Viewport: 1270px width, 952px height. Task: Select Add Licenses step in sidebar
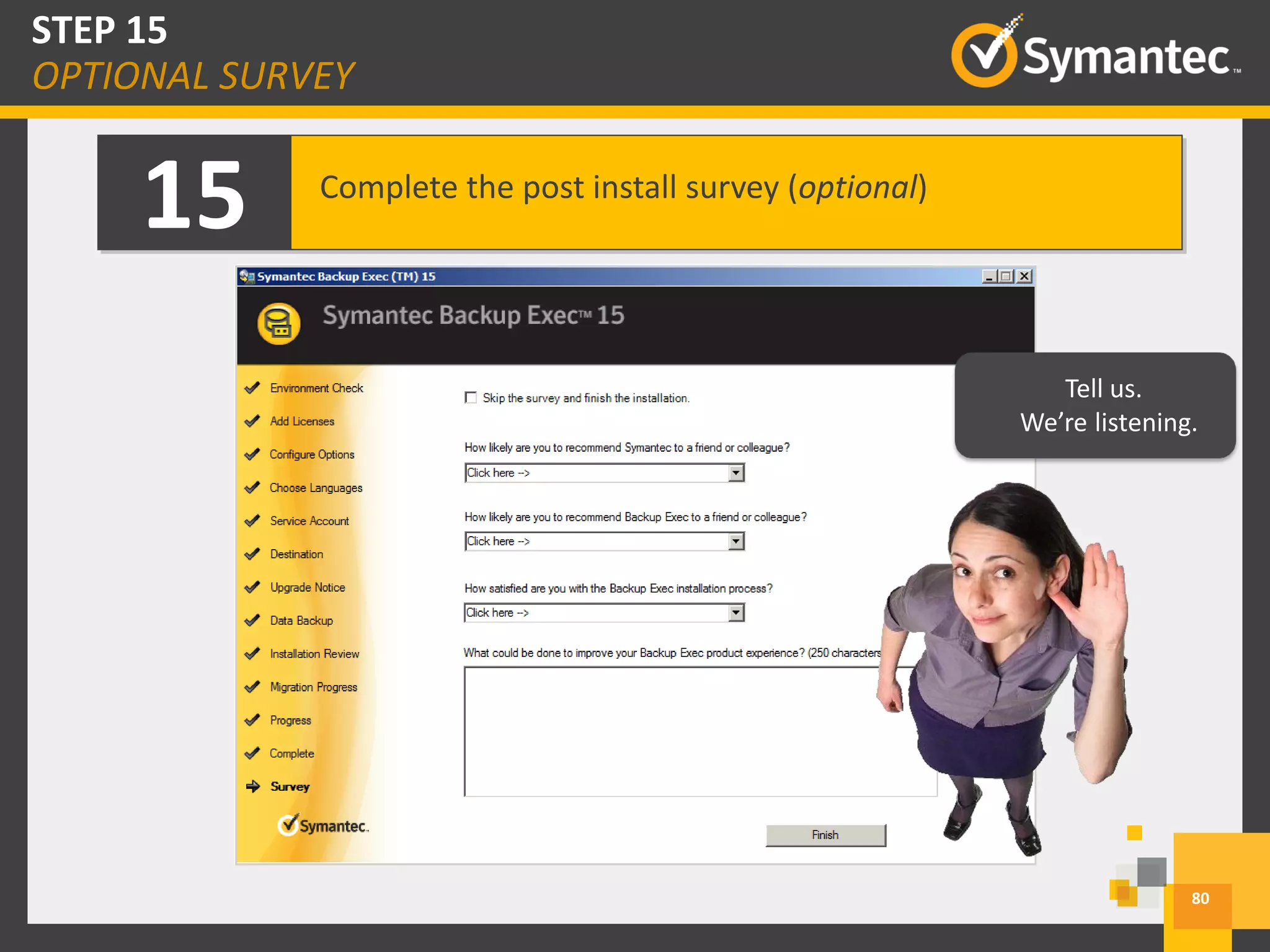pyautogui.click(x=302, y=421)
